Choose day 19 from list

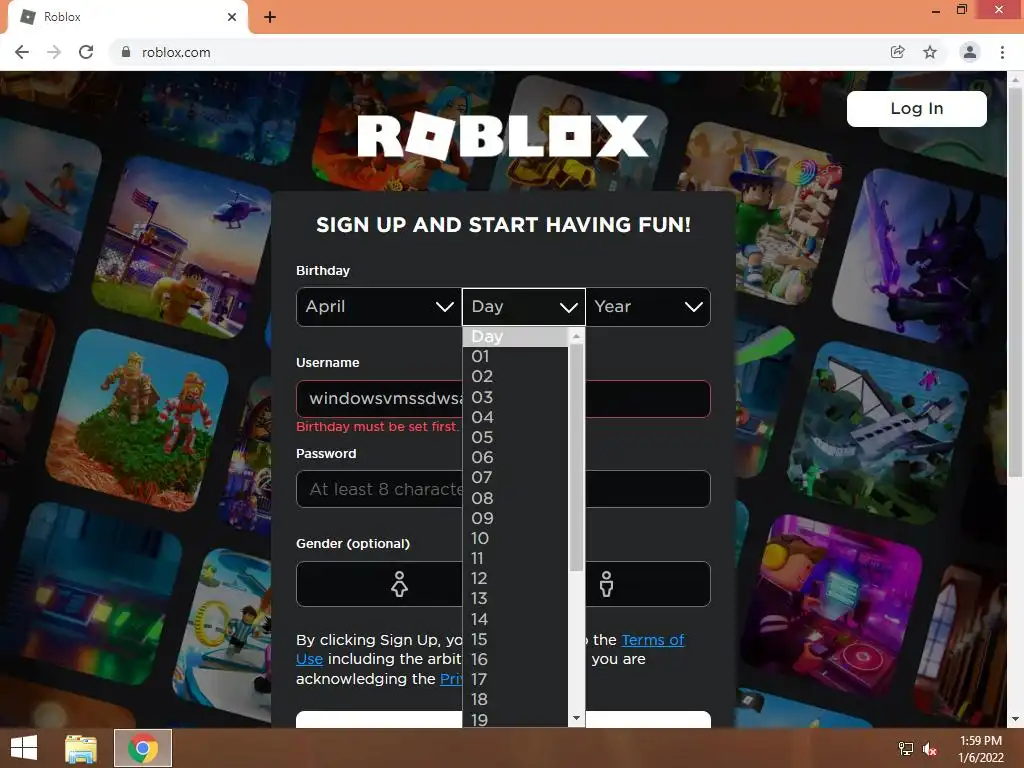(x=515, y=719)
